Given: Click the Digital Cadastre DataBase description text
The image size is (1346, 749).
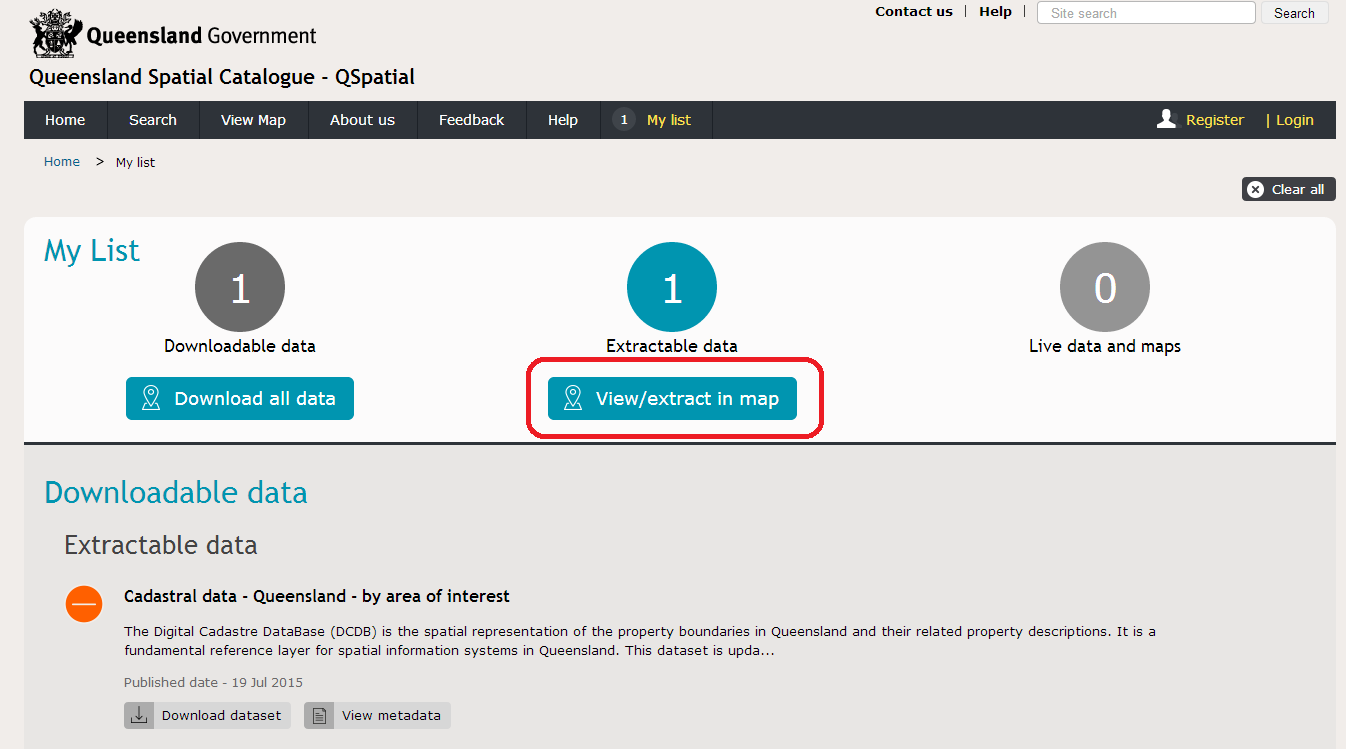Looking at the screenshot, I should (x=640, y=641).
